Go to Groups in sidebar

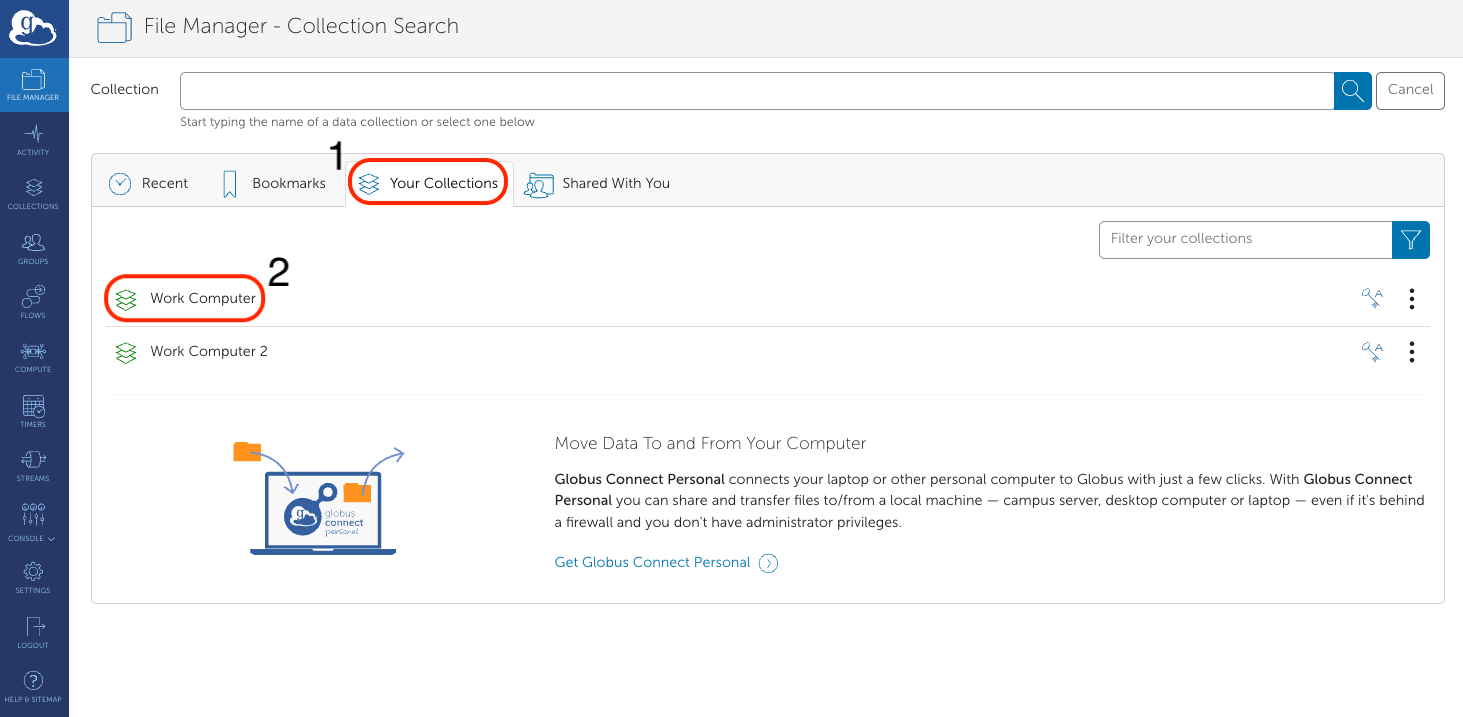[x=33, y=248]
